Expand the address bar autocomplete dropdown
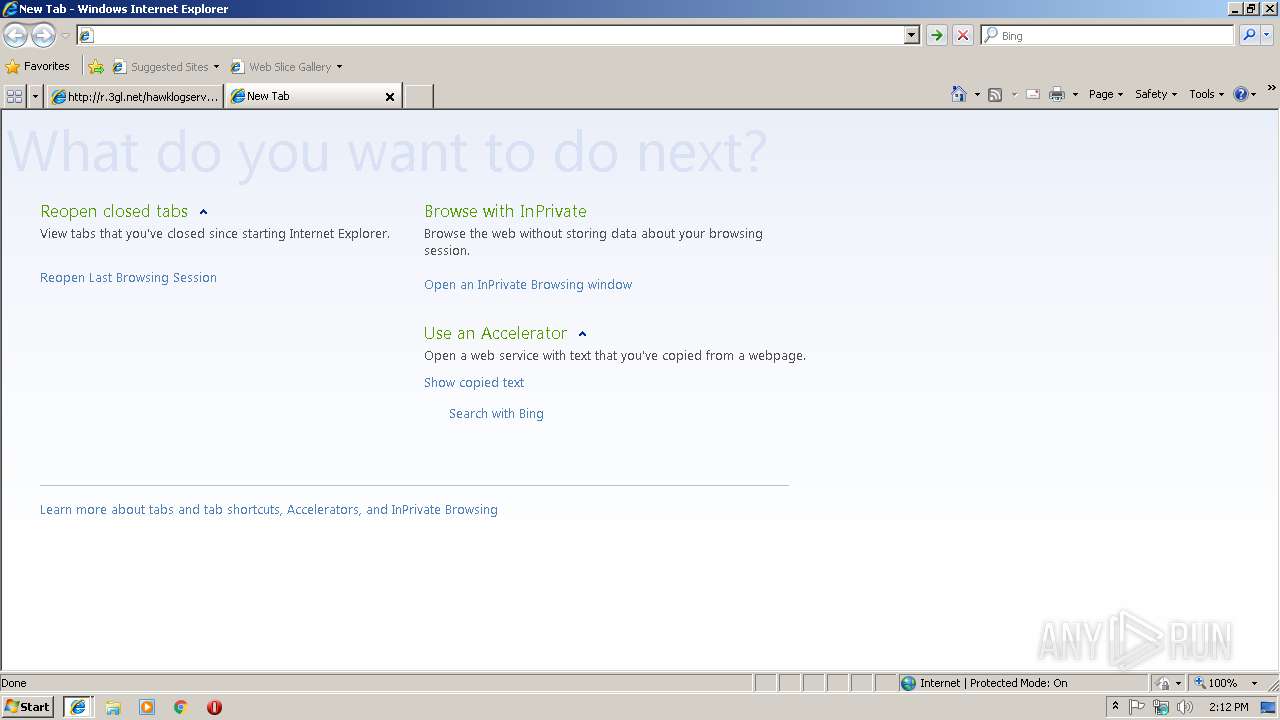 [911, 35]
